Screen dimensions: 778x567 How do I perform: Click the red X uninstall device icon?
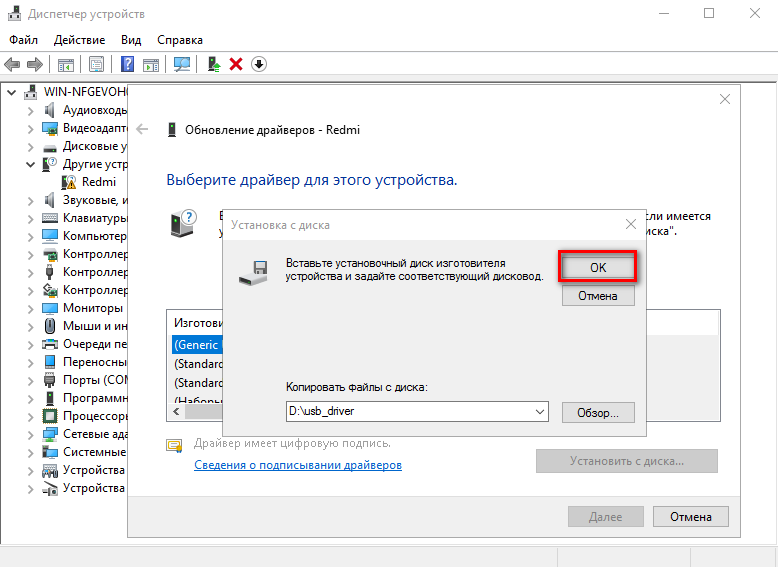(236, 64)
